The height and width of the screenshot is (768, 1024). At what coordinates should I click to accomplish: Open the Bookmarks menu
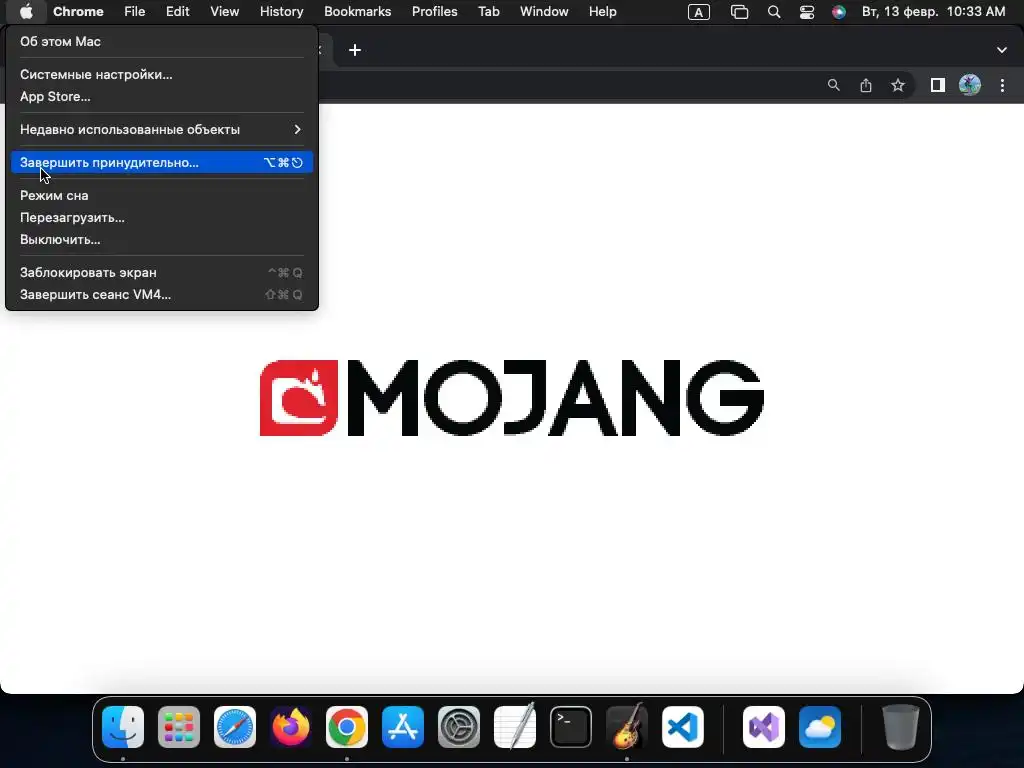[357, 12]
